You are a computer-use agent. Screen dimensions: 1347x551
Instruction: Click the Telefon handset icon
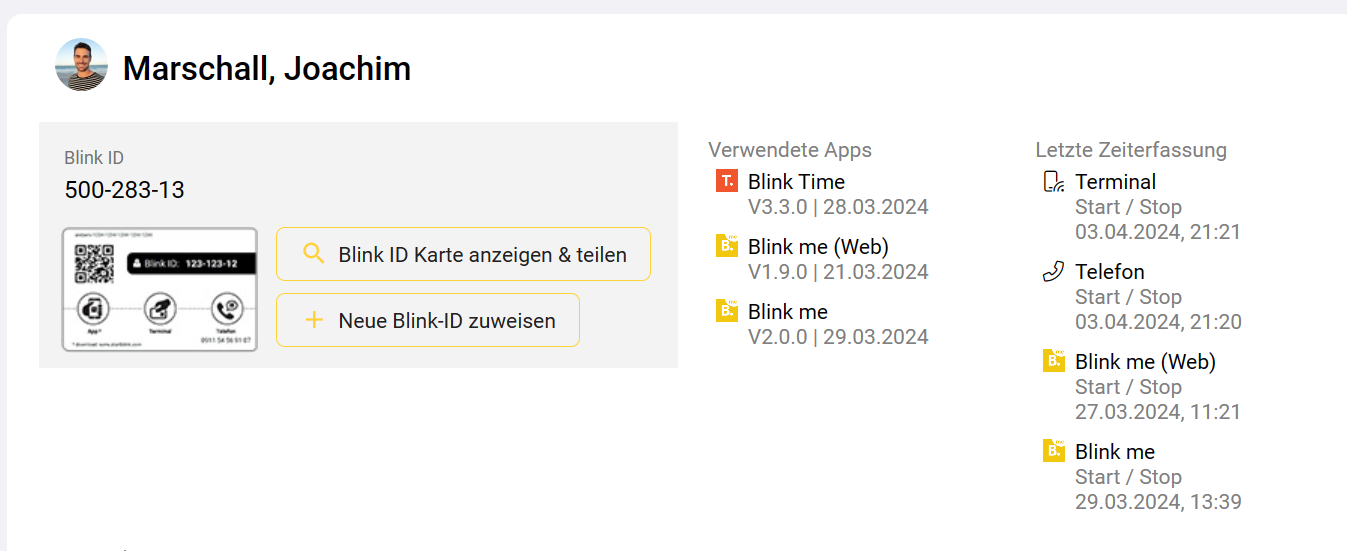pos(1054,272)
